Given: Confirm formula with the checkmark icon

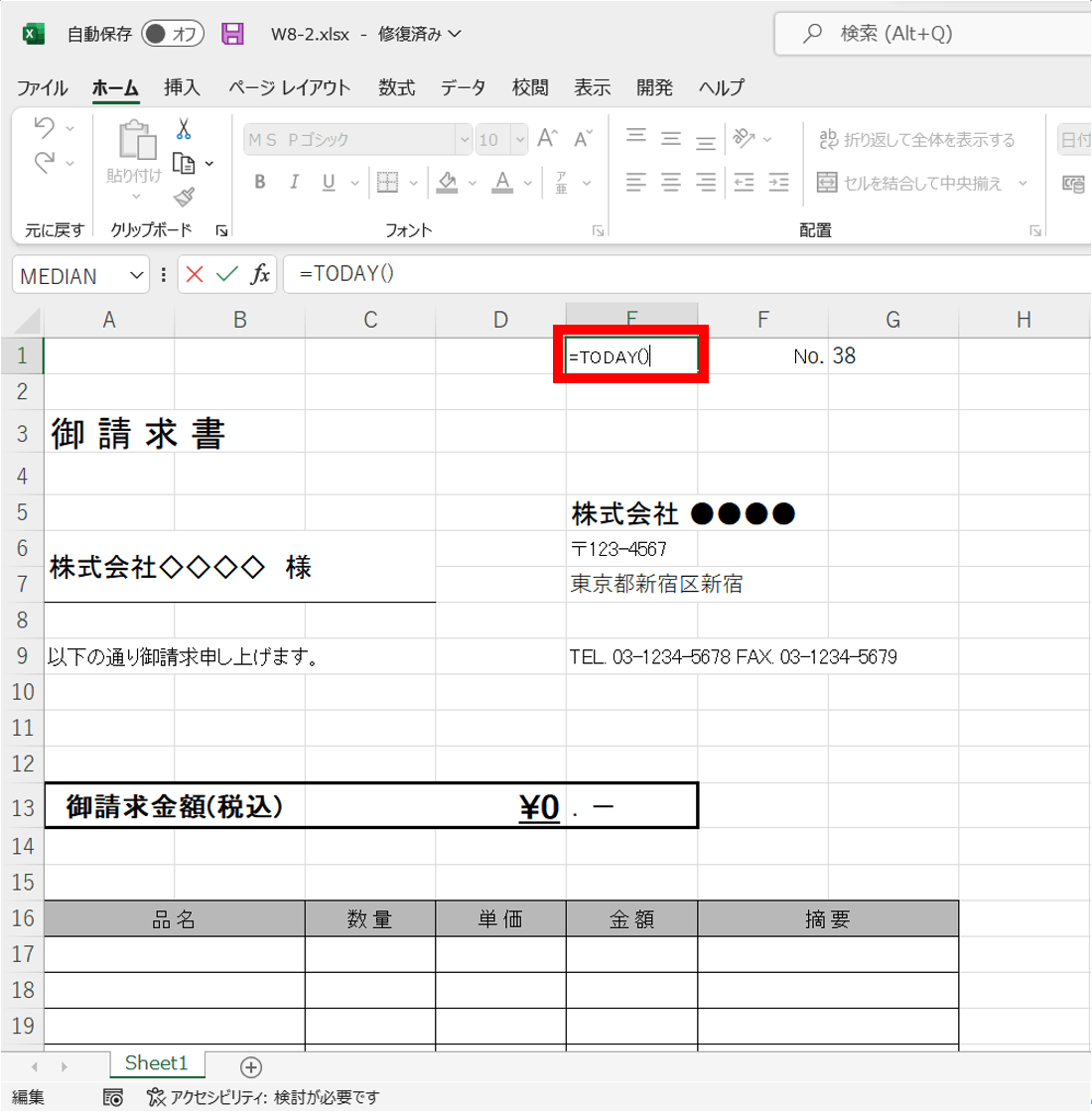Looking at the screenshot, I should (x=227, y=275).
